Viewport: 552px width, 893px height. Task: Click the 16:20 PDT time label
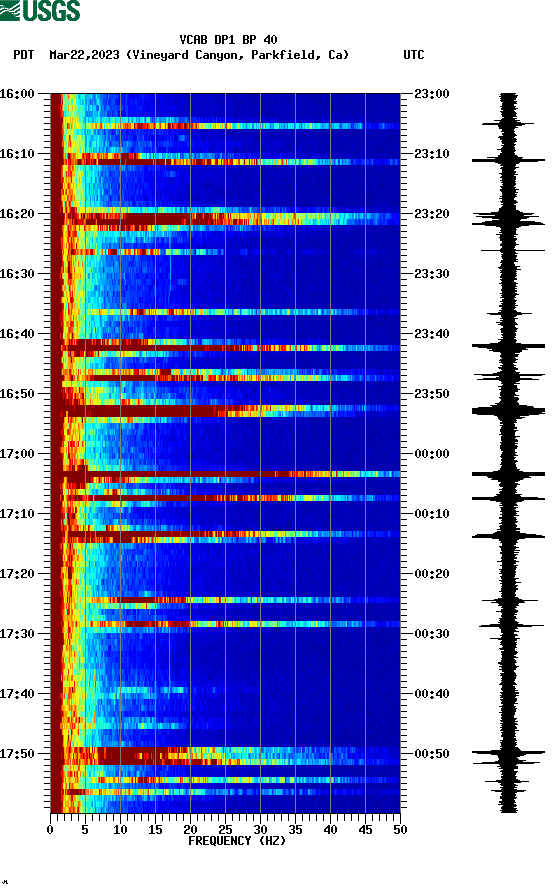(x=17, y=214)
